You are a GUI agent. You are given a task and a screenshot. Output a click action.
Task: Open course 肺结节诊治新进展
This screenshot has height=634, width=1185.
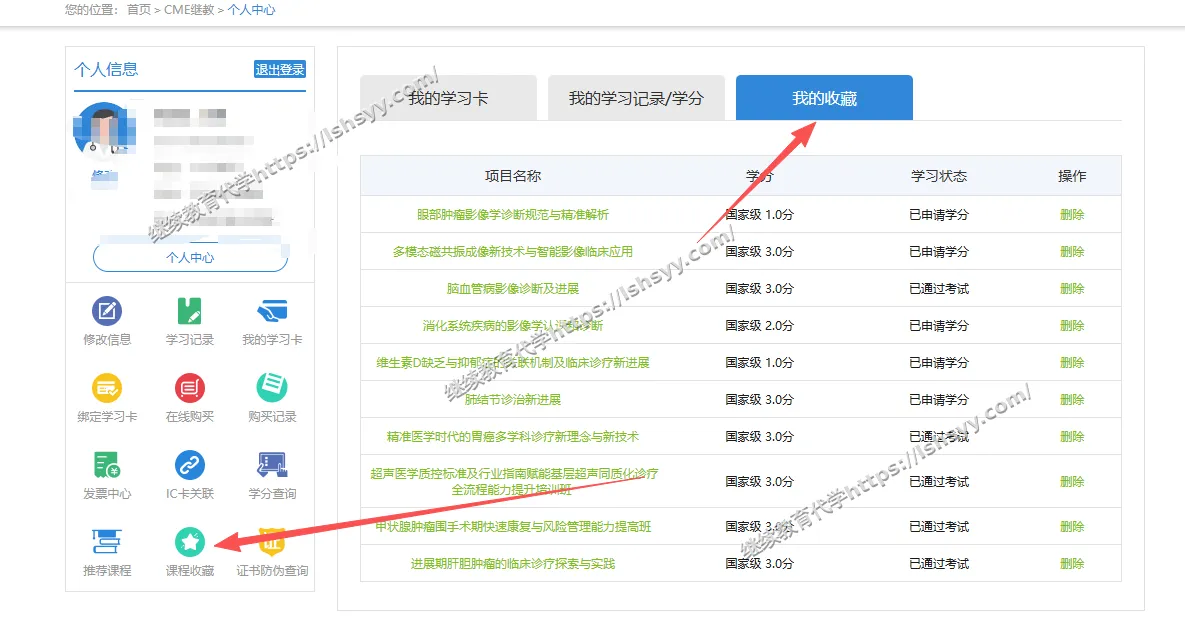(x=512, y=400)
